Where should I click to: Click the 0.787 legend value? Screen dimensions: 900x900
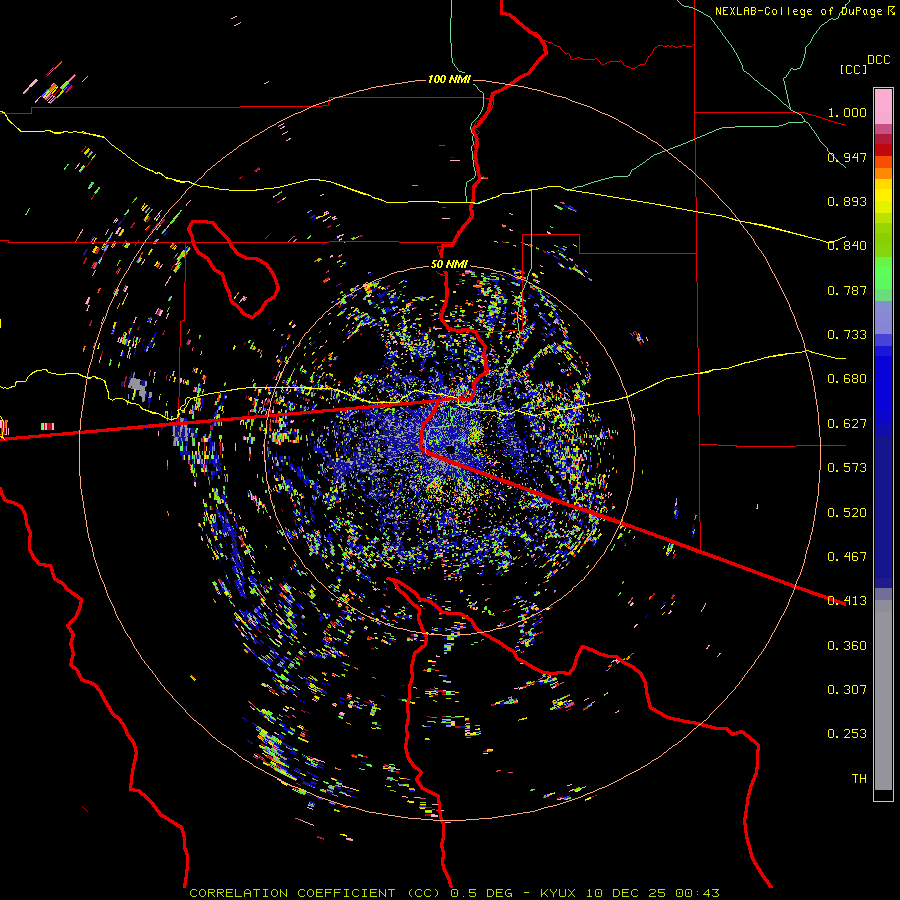[847, 290]
